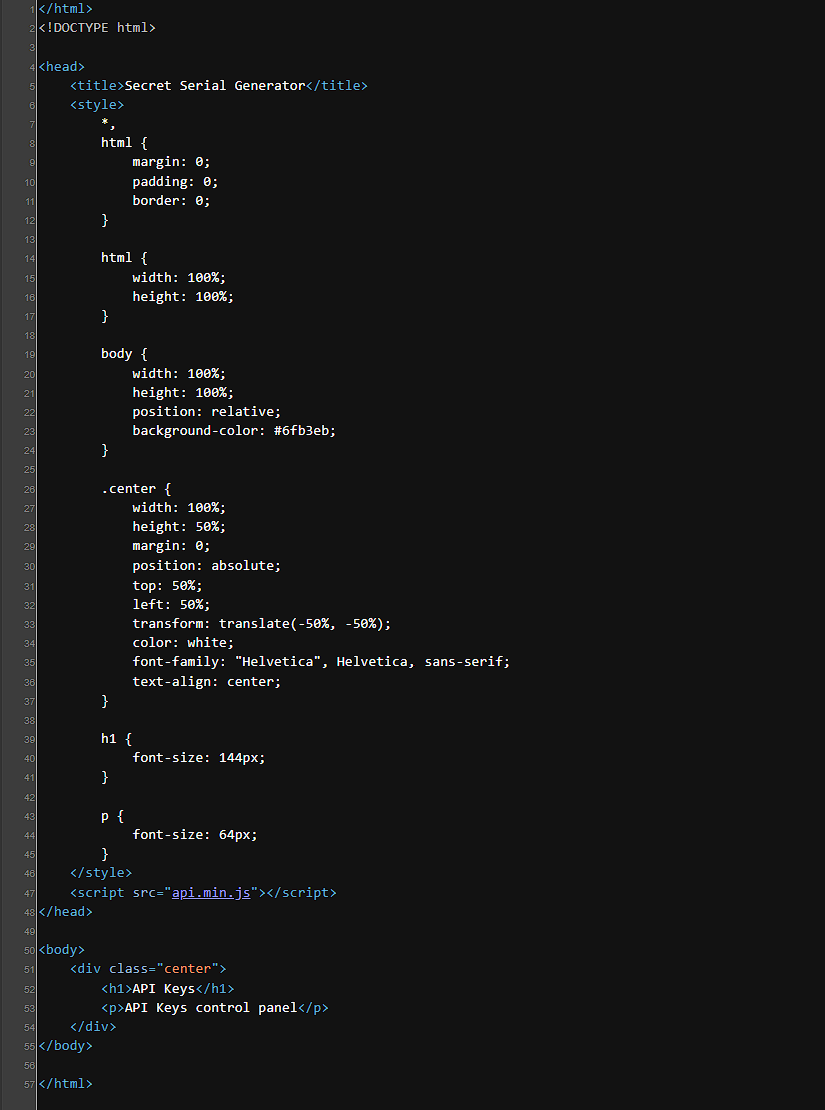
Task: Click the background-color value #6fb3eb
Action: click(301, 430)
